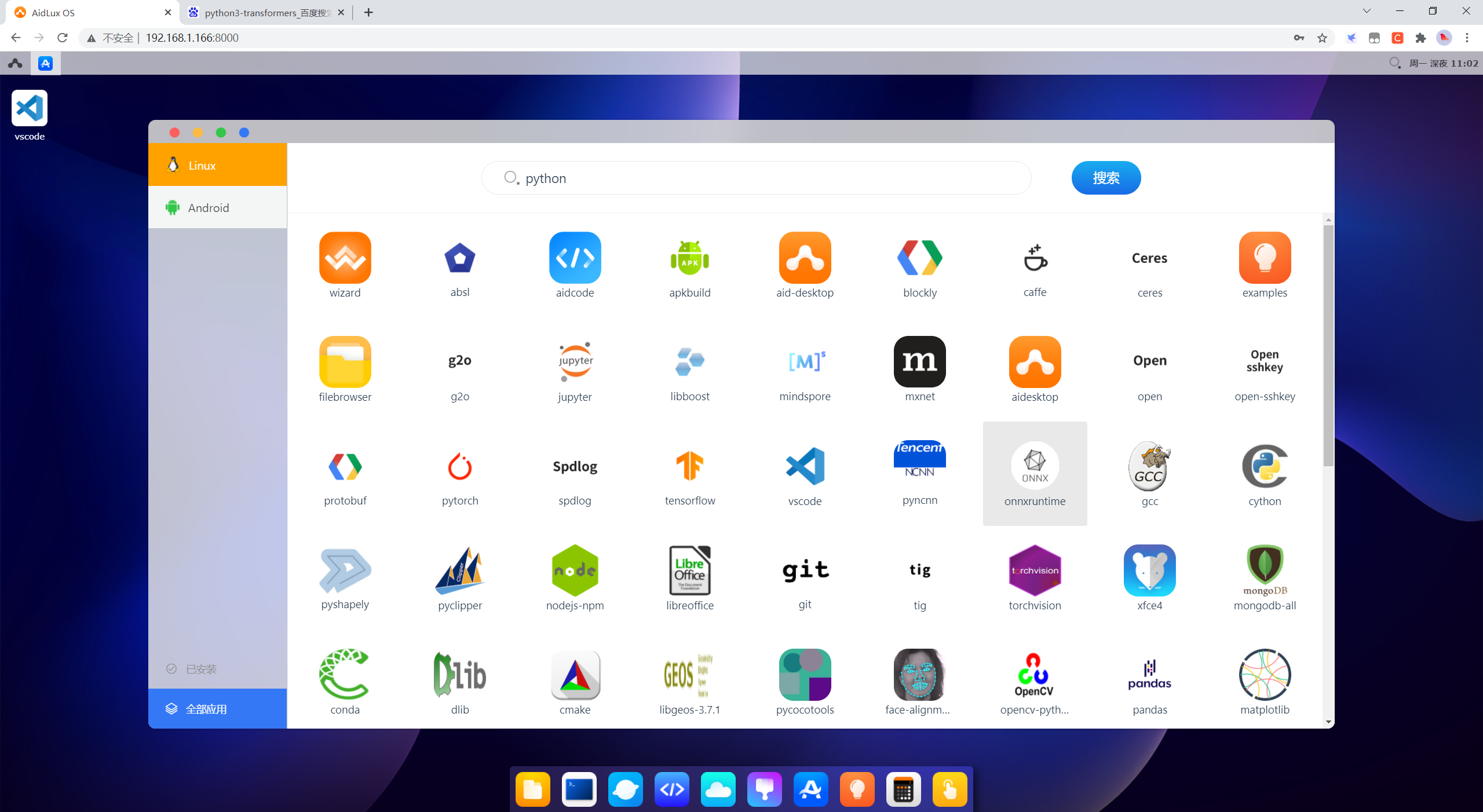Select the blockly app icon

coord(920,258)
